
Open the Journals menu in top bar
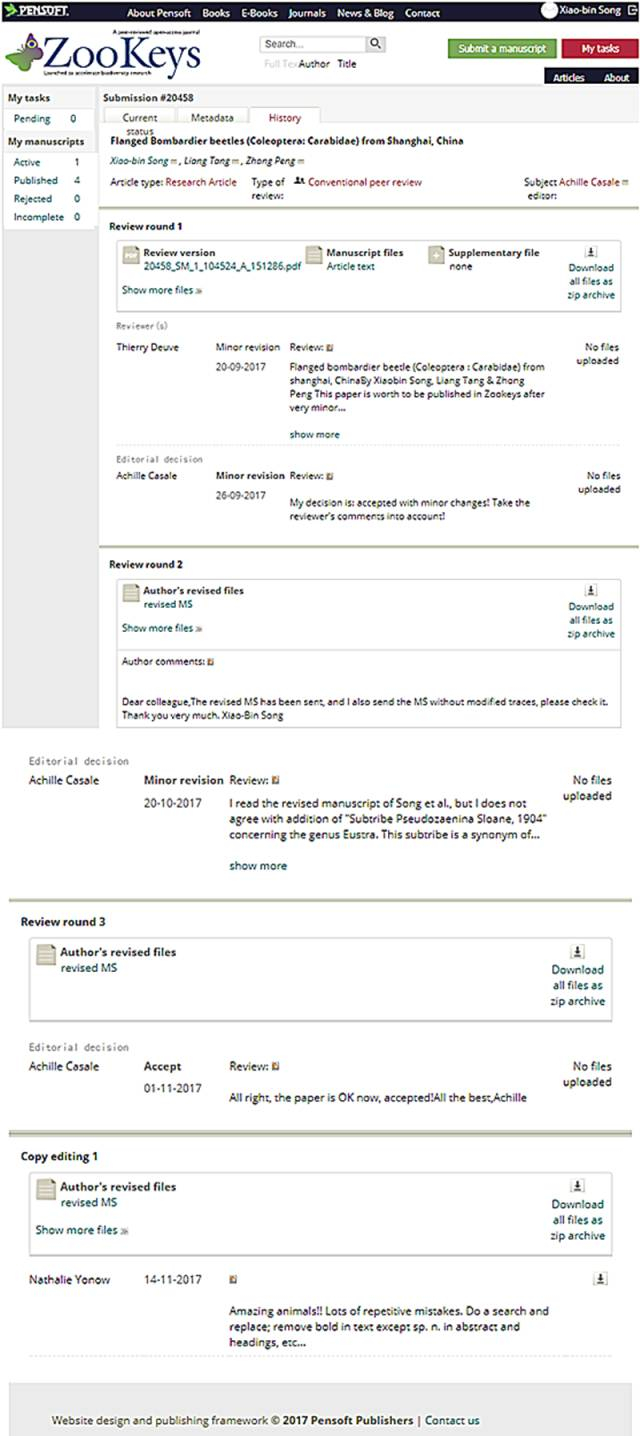307,13
